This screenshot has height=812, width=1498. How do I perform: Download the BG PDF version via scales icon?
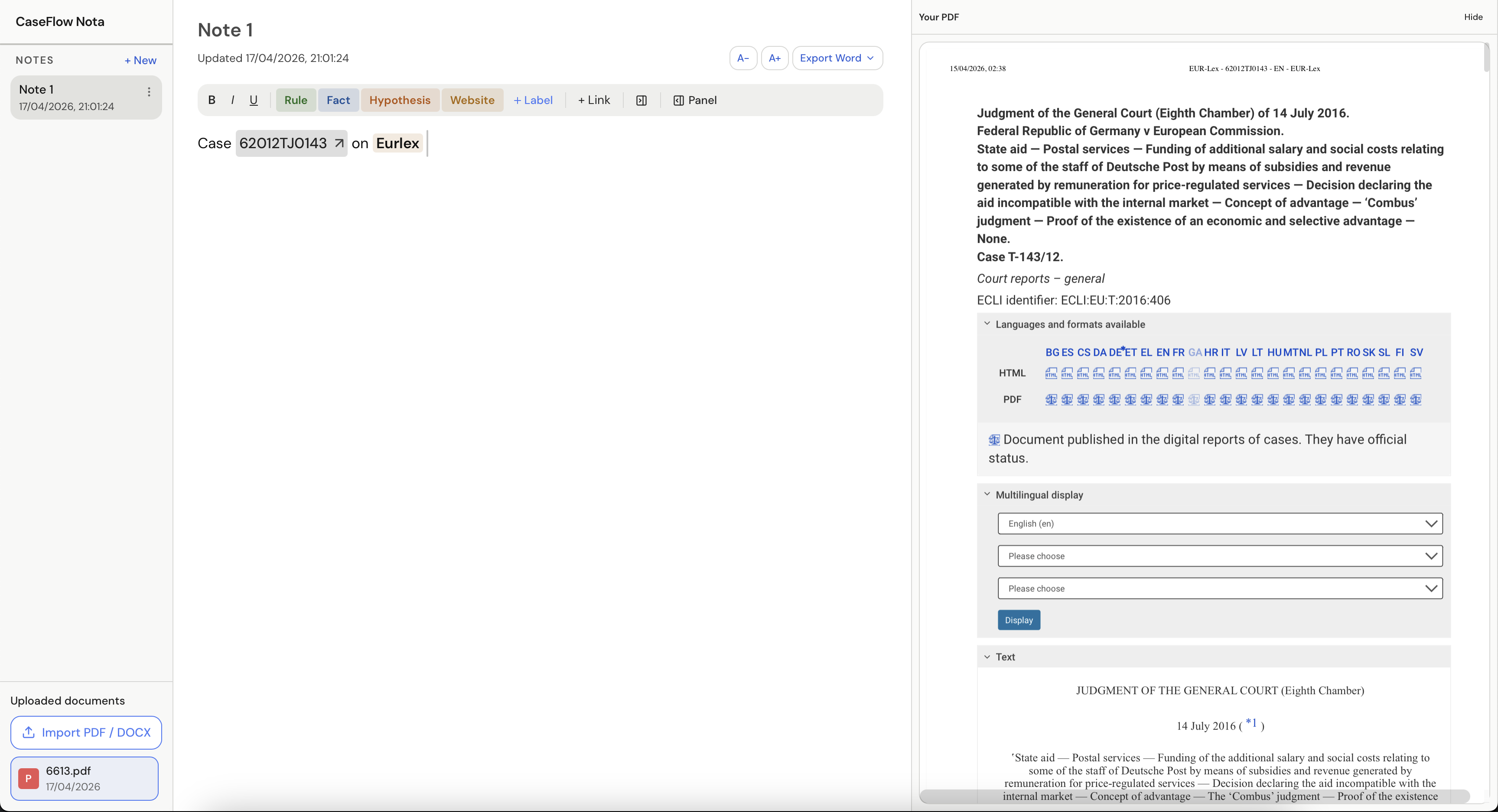pyautogui.click(x=1051, y=400)
